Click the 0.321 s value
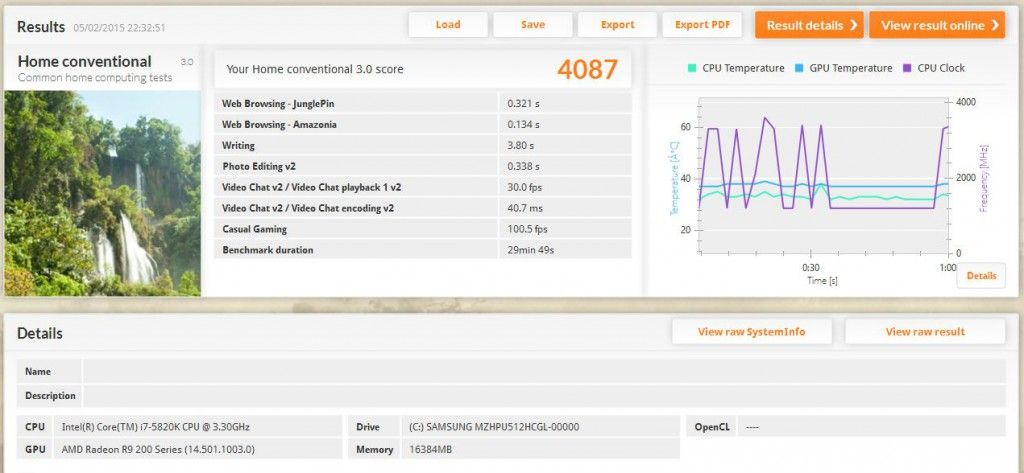 click(523, 103)
